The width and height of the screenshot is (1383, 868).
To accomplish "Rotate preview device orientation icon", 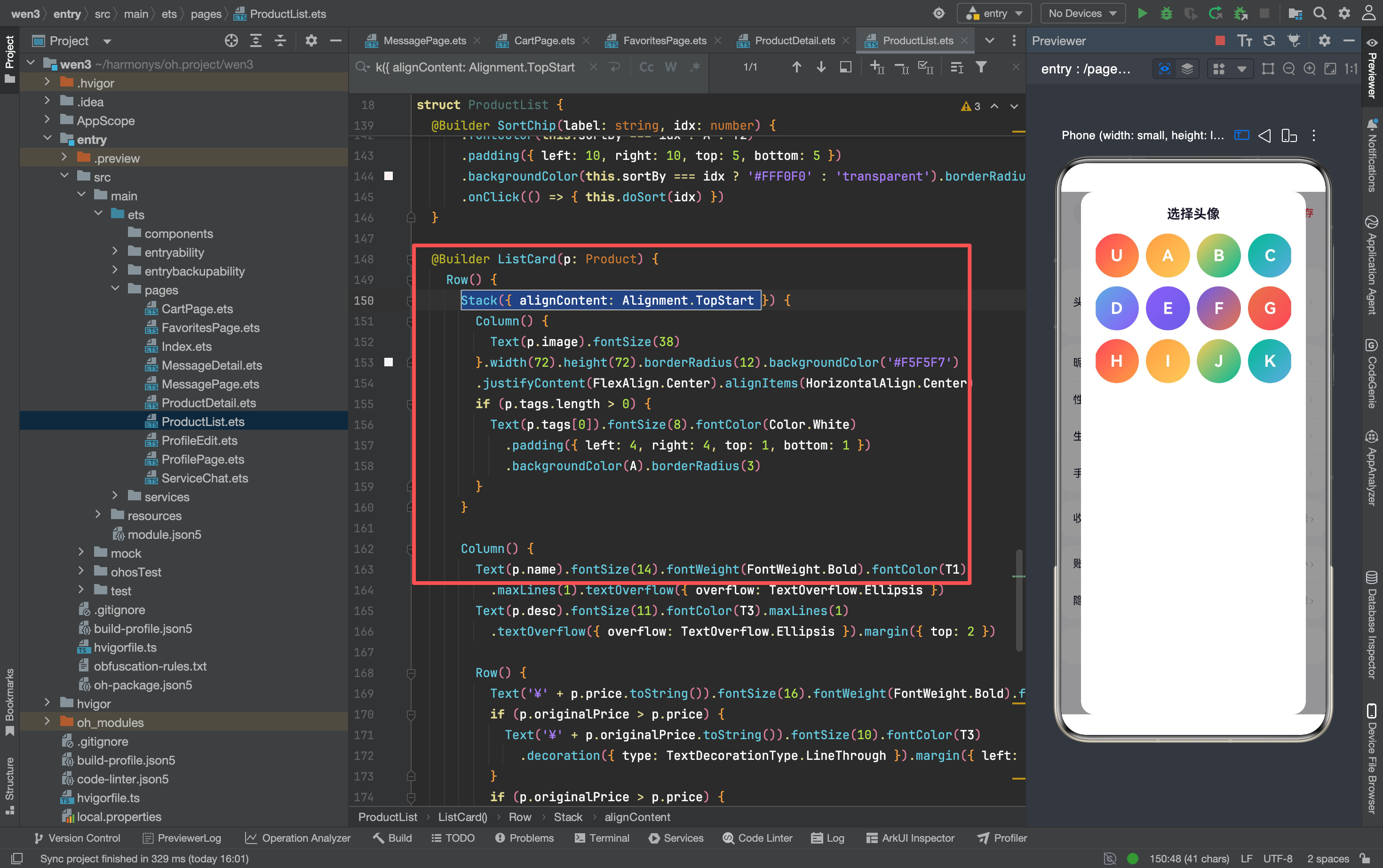I will coord(1289,135).
